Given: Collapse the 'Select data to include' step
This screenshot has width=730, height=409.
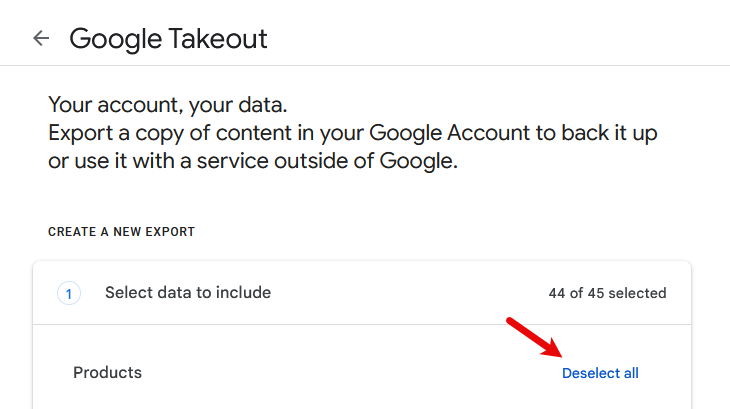Looking at the screenshot, I should point(188,293).
